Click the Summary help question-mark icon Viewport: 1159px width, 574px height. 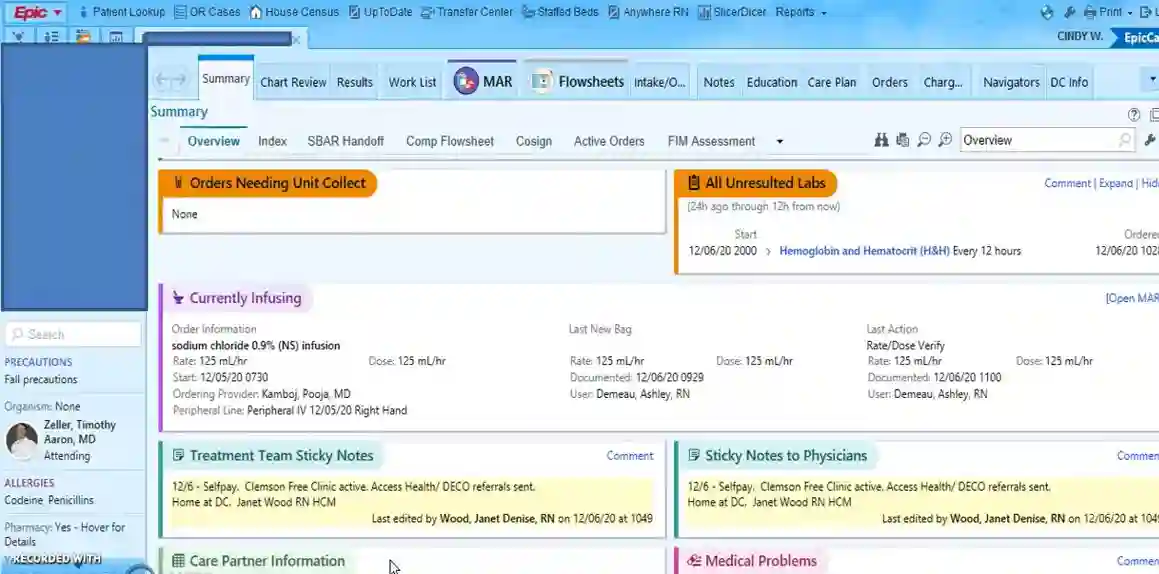[x=1134, y=115]
